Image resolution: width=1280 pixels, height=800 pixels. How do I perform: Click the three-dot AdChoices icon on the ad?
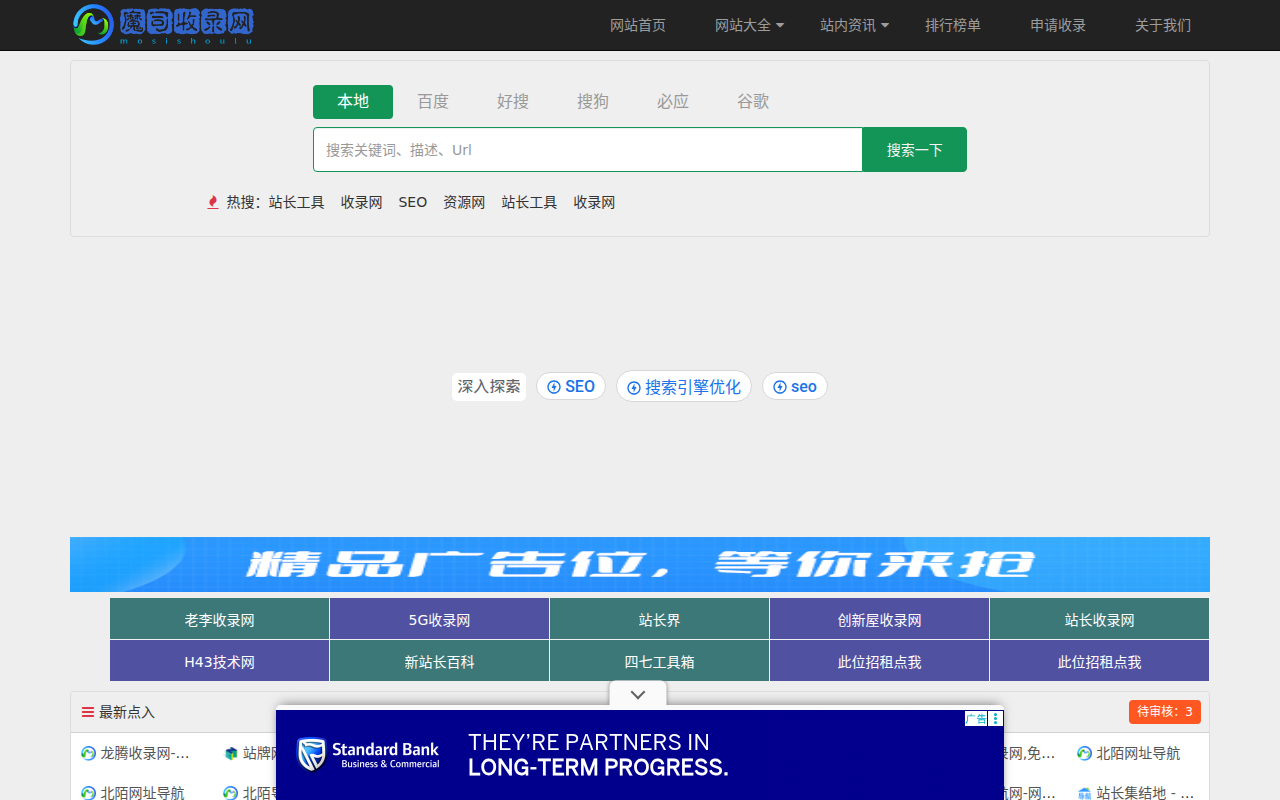(x=995, y=718)
